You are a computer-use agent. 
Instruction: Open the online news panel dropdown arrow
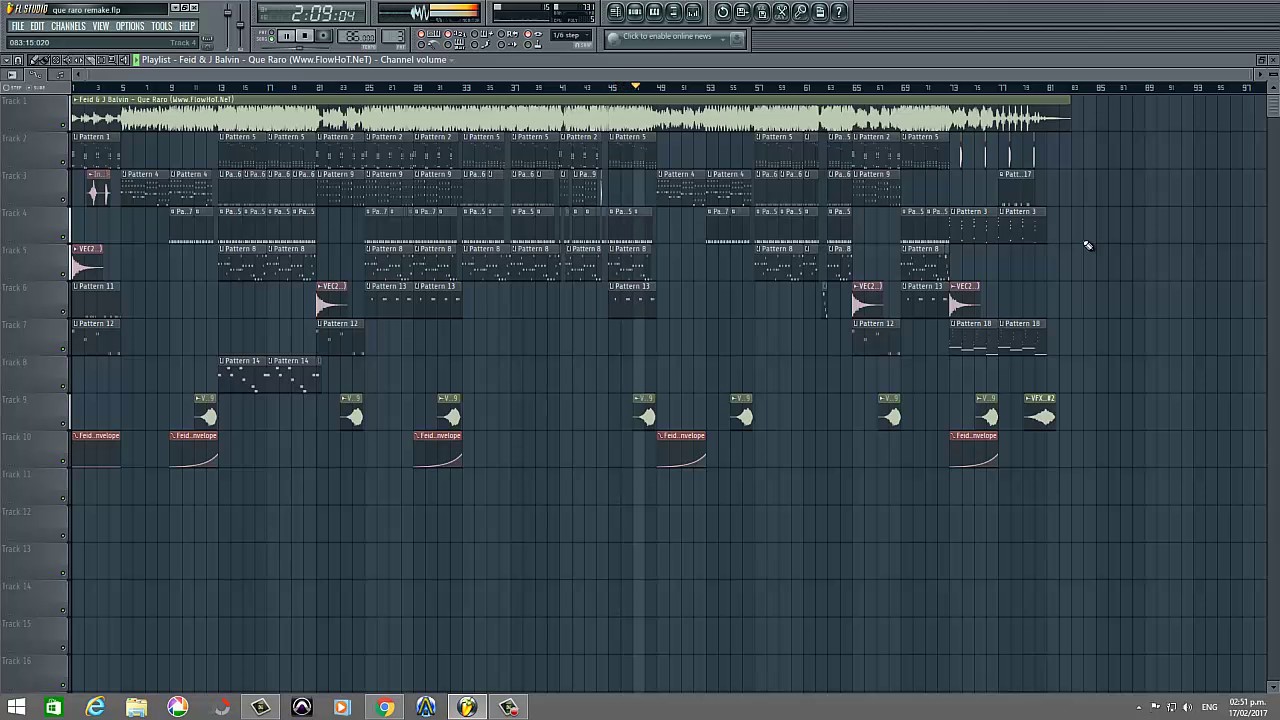point(724,39)
